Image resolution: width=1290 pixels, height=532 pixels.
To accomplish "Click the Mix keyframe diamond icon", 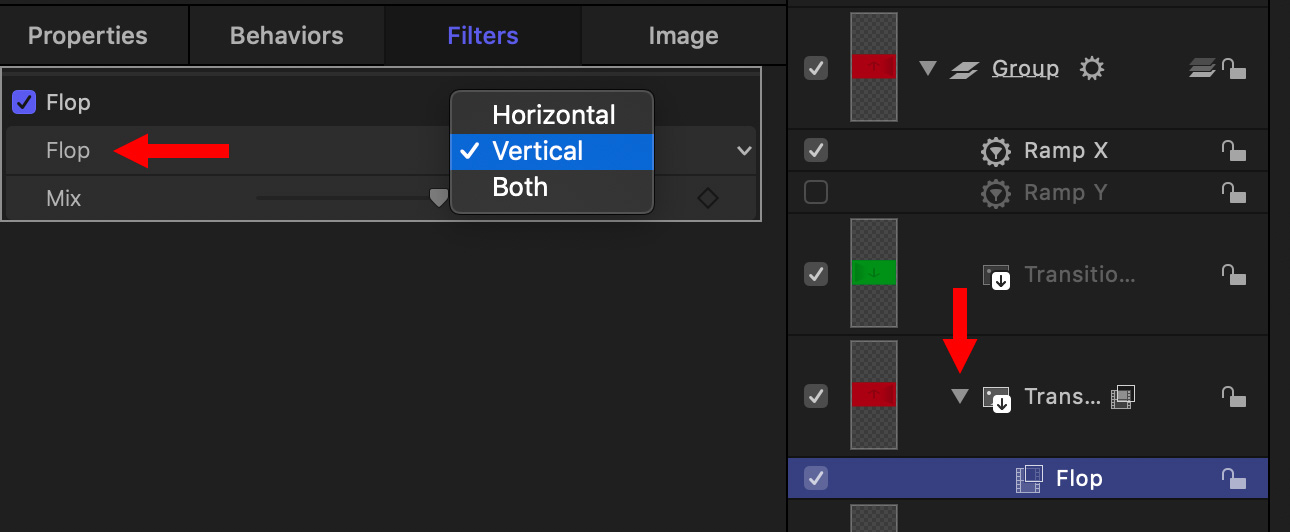I will coord(707,198).
